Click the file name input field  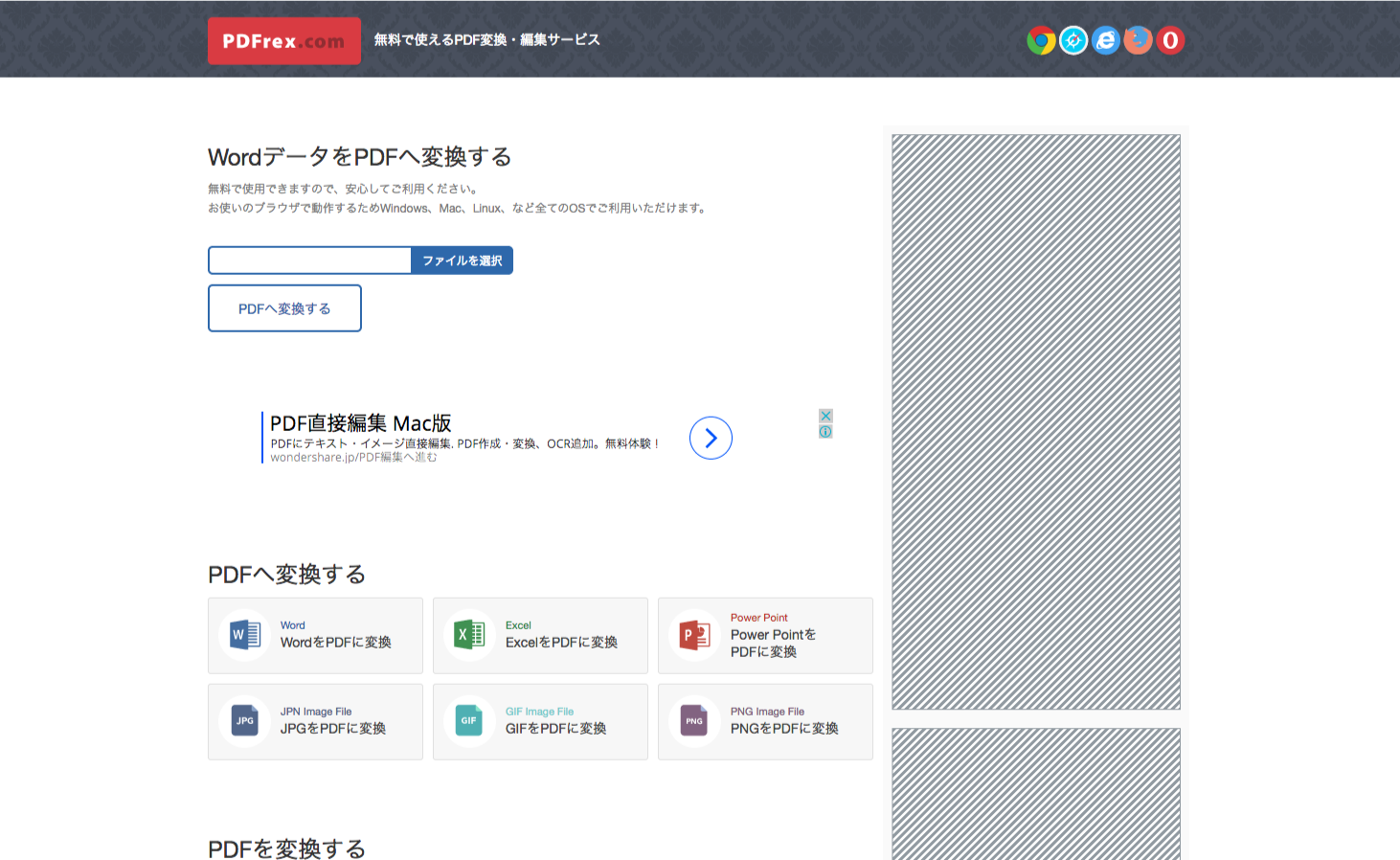[309, 260]
